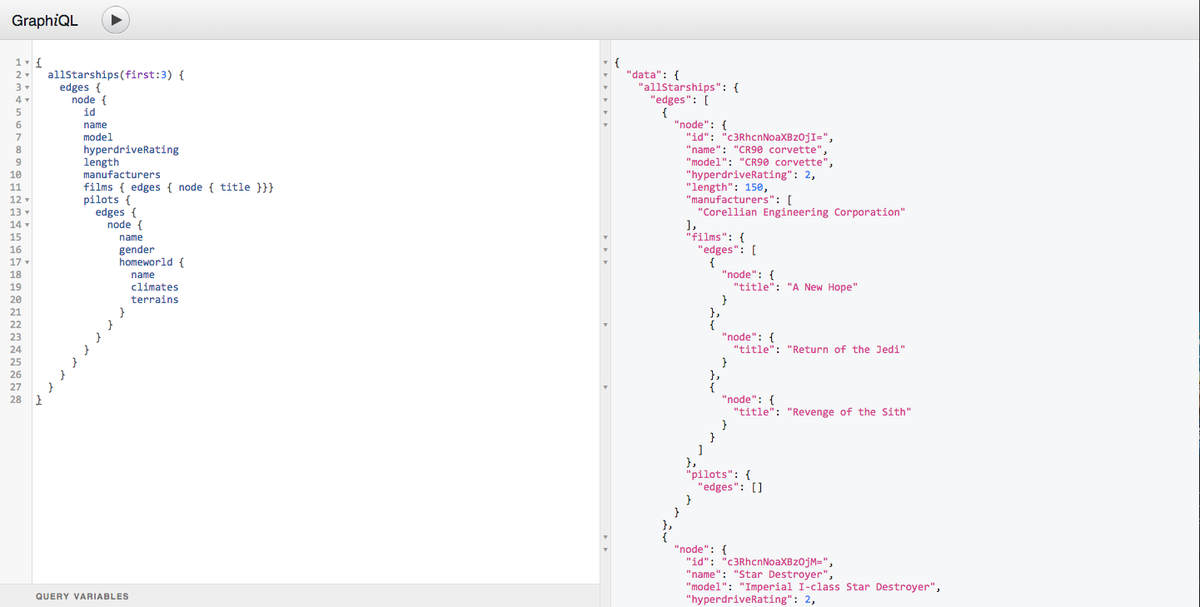1200x607 pixels.
Task: Click the first:3 argument in allStarships
Action: click(x=149, y=75)
